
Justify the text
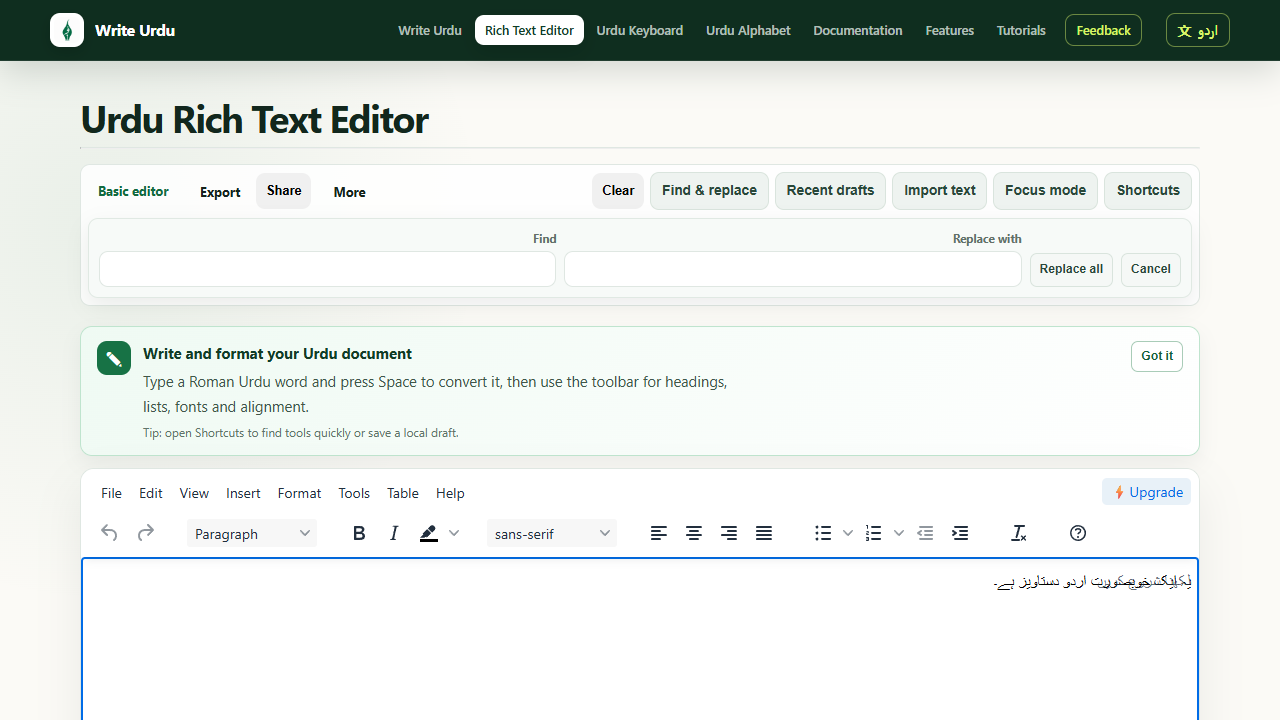click(x=764, y=533)
